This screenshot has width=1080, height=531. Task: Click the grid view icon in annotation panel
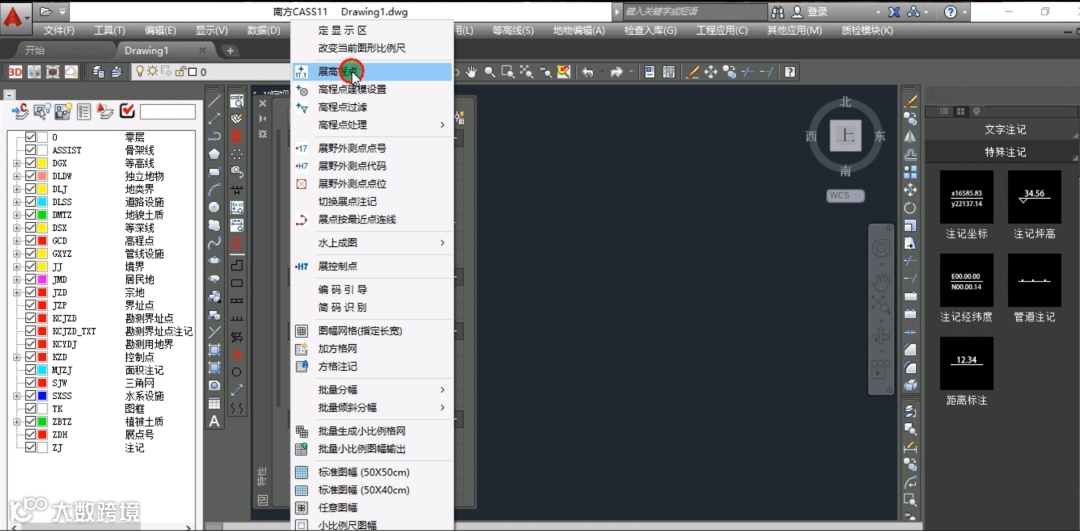(x=961, y=111)
